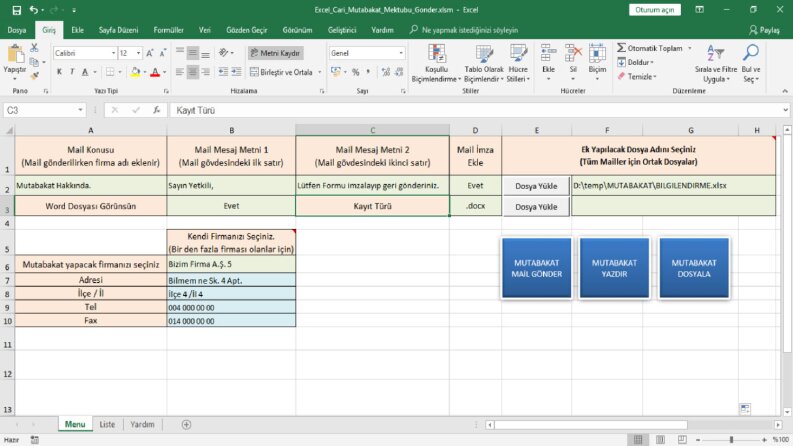This screenshot has width=793, height=446.
Task: Select cell with Bizim Firma A.Ş. 5
Action: 231,264
